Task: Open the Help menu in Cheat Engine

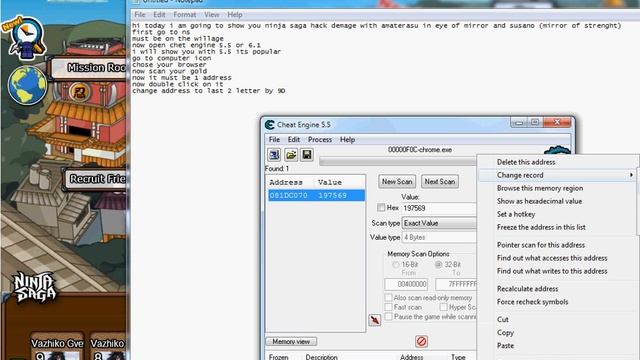Action: [x=347, y=140]
